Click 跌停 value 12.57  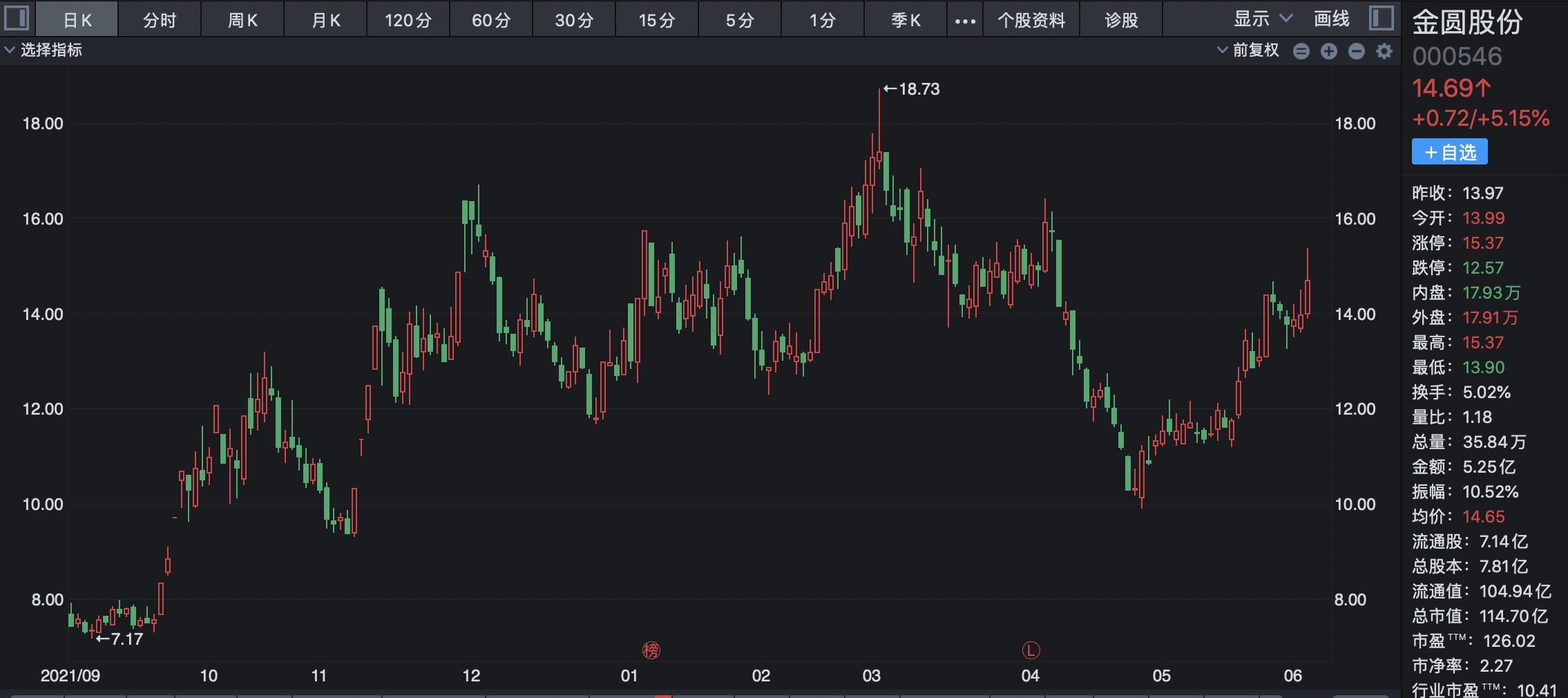tap(1483, 267)
